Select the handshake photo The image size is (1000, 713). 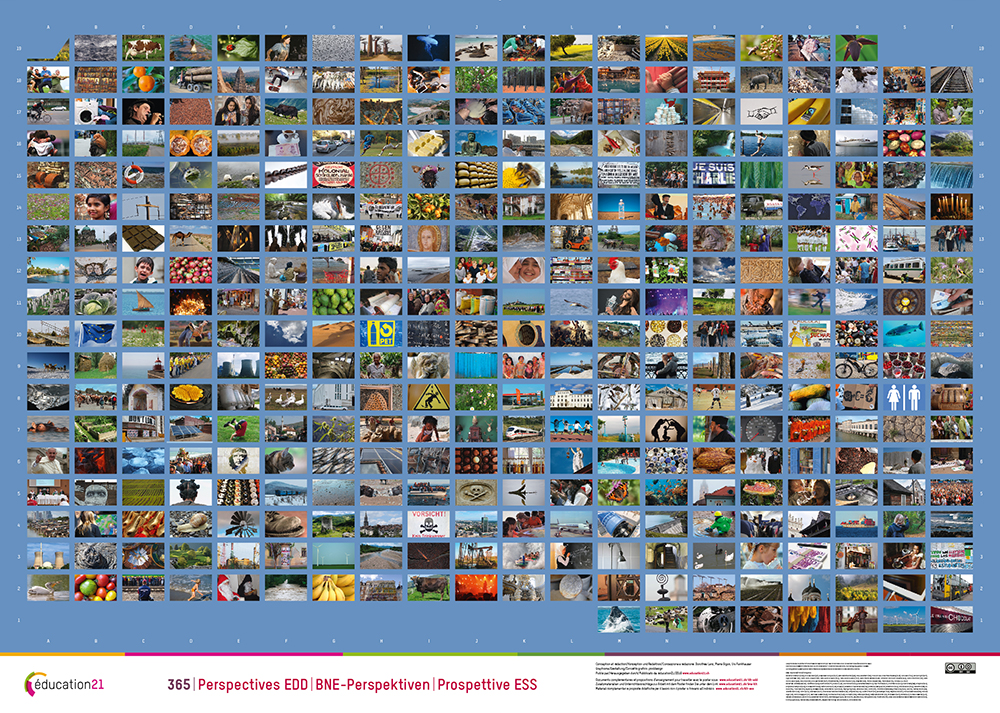(761, 111)
